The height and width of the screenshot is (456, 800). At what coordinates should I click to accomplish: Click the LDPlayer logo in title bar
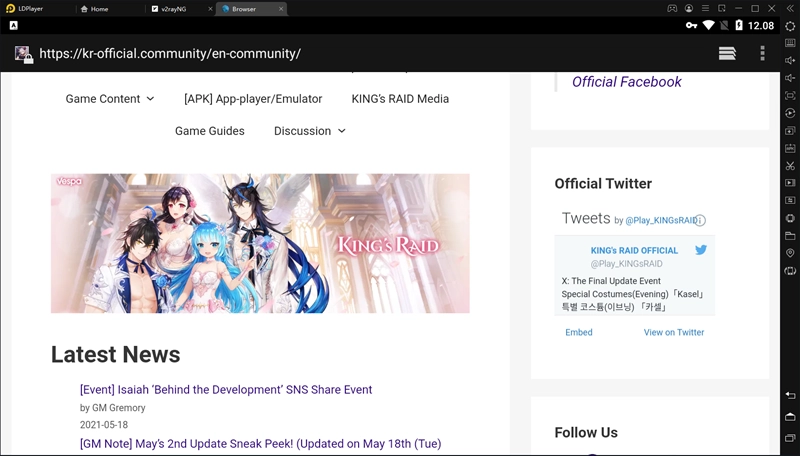[x=11, y=9]
